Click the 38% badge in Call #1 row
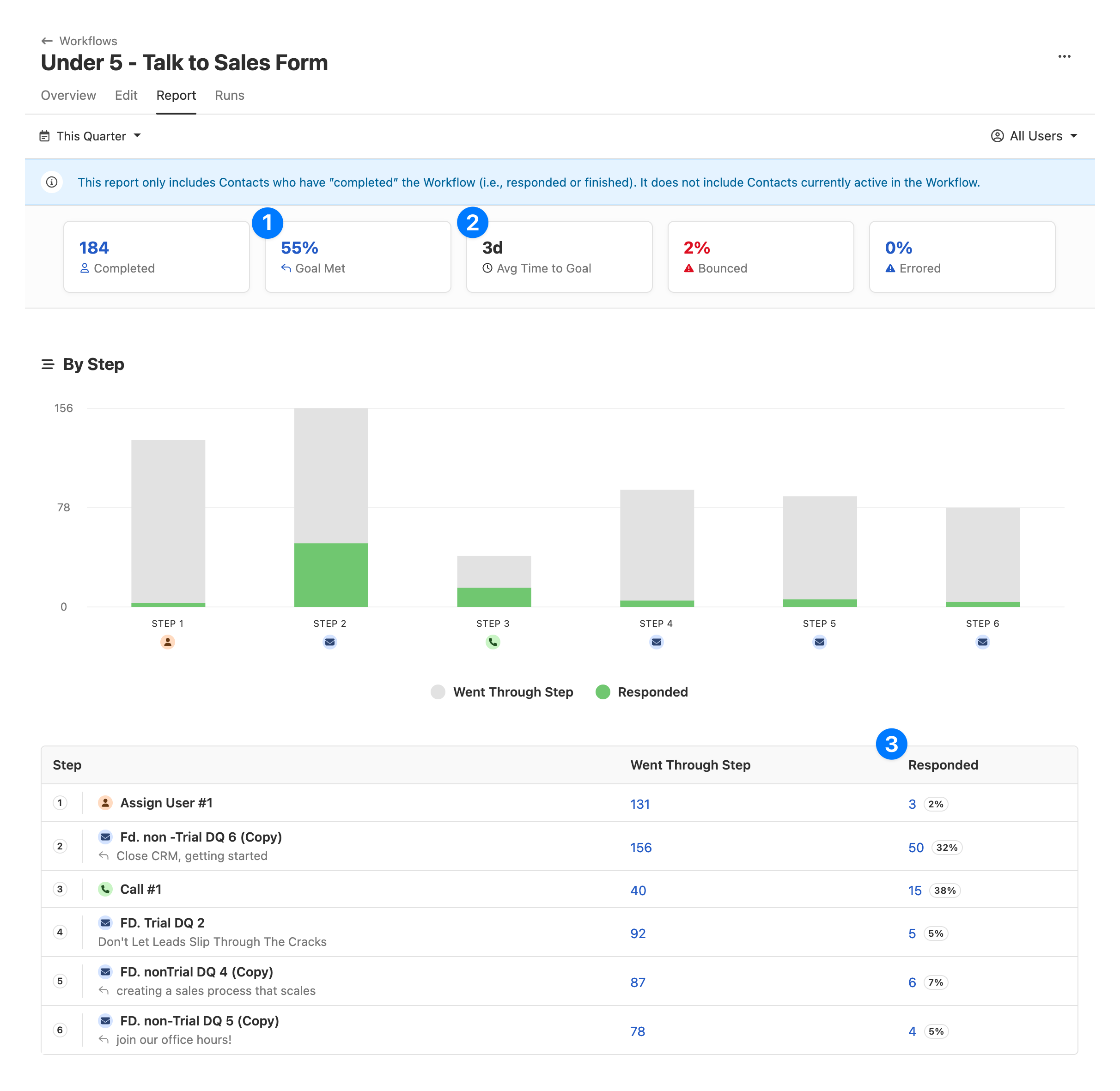The image size is (1120, 1091). 944,891
